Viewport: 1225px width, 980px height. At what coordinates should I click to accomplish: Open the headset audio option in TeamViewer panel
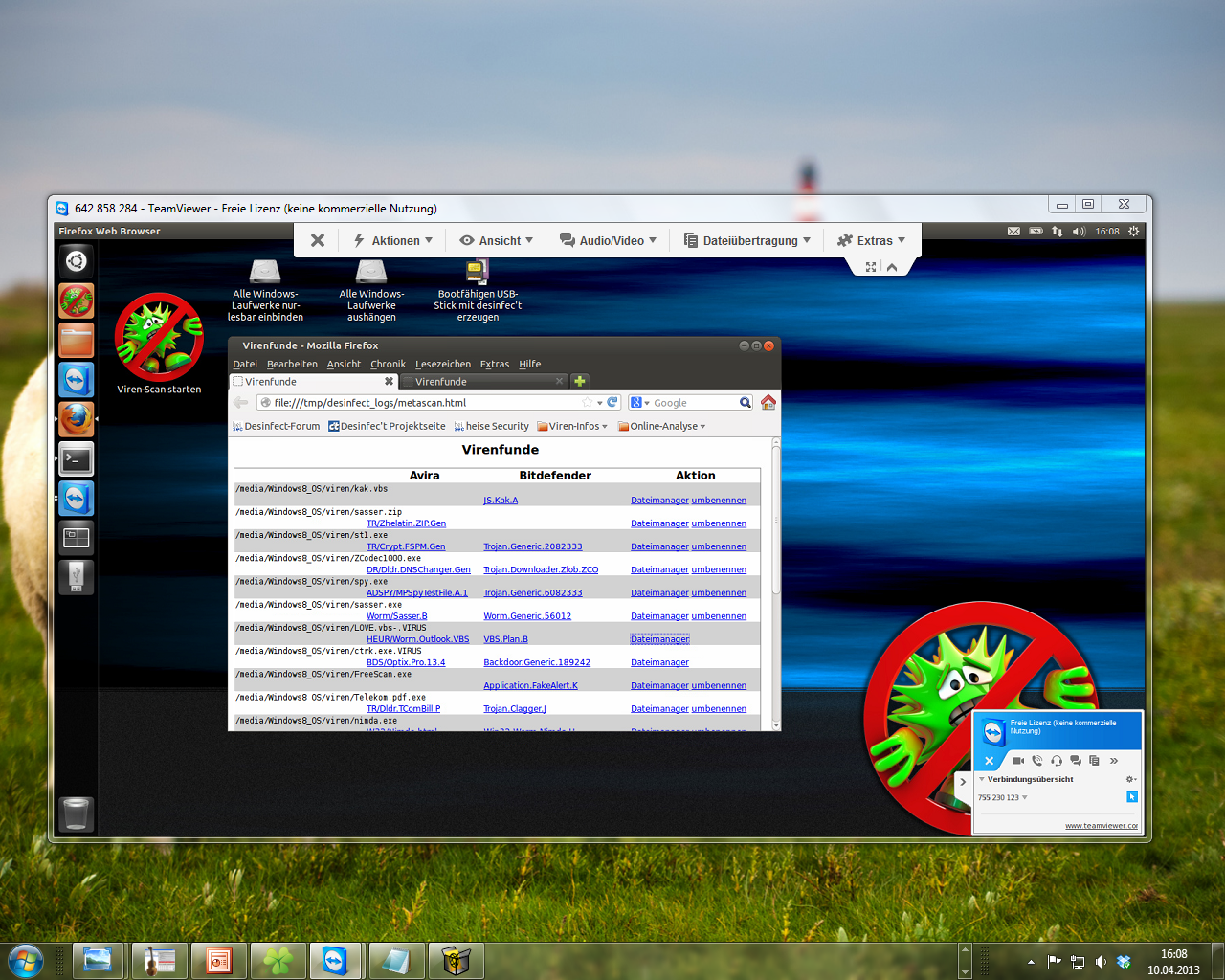pos(1057,761)
